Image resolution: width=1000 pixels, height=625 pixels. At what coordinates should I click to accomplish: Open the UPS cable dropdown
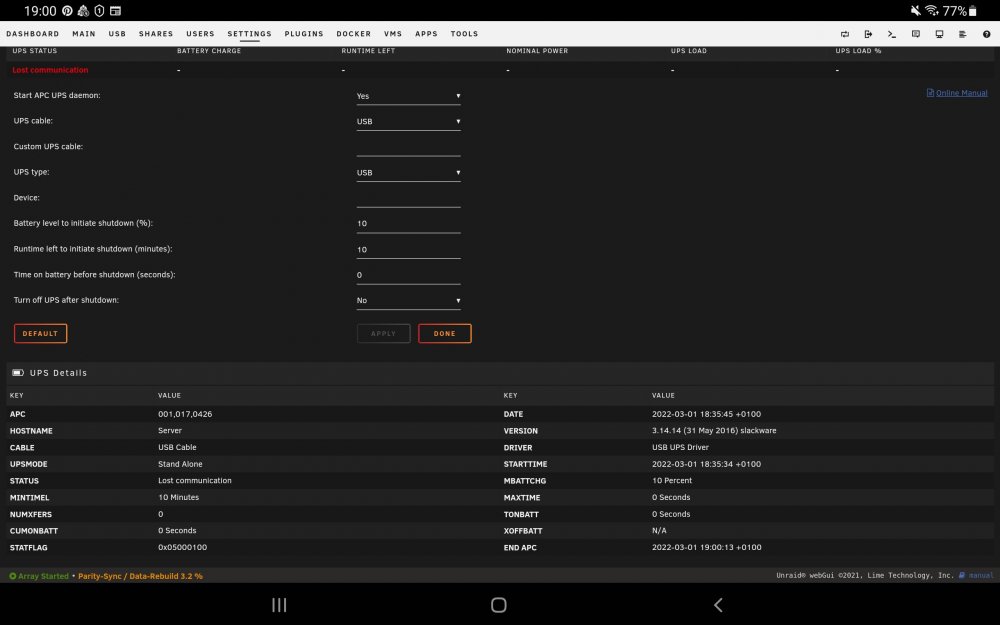click(408, 122)
